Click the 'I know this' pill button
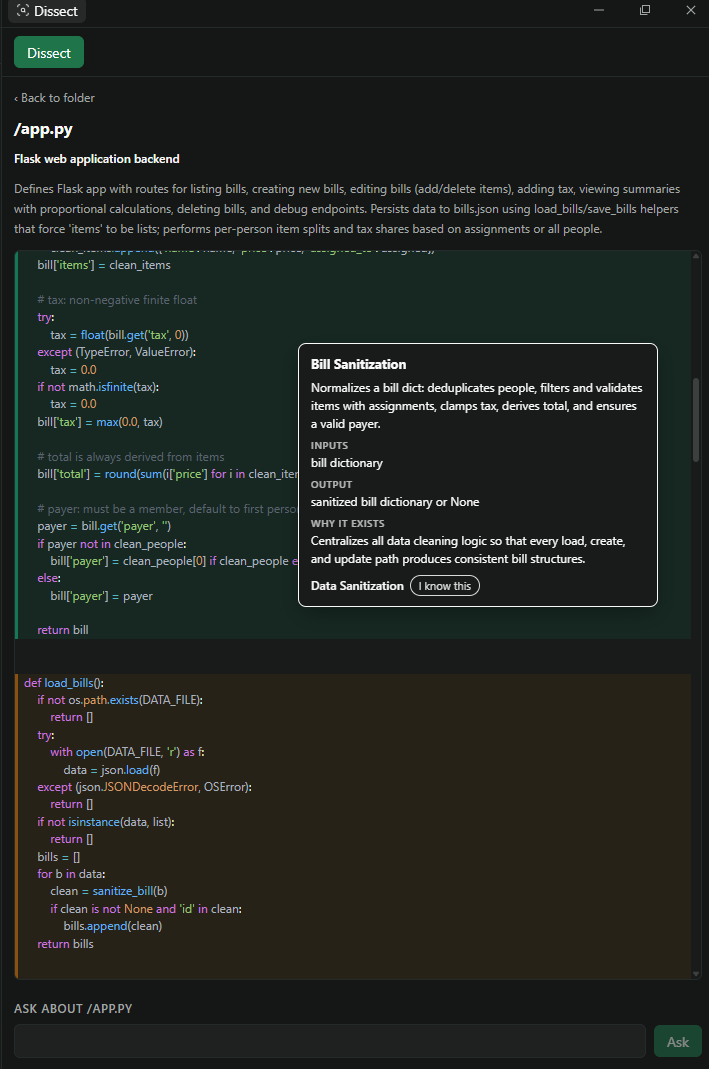 [444, 586]
